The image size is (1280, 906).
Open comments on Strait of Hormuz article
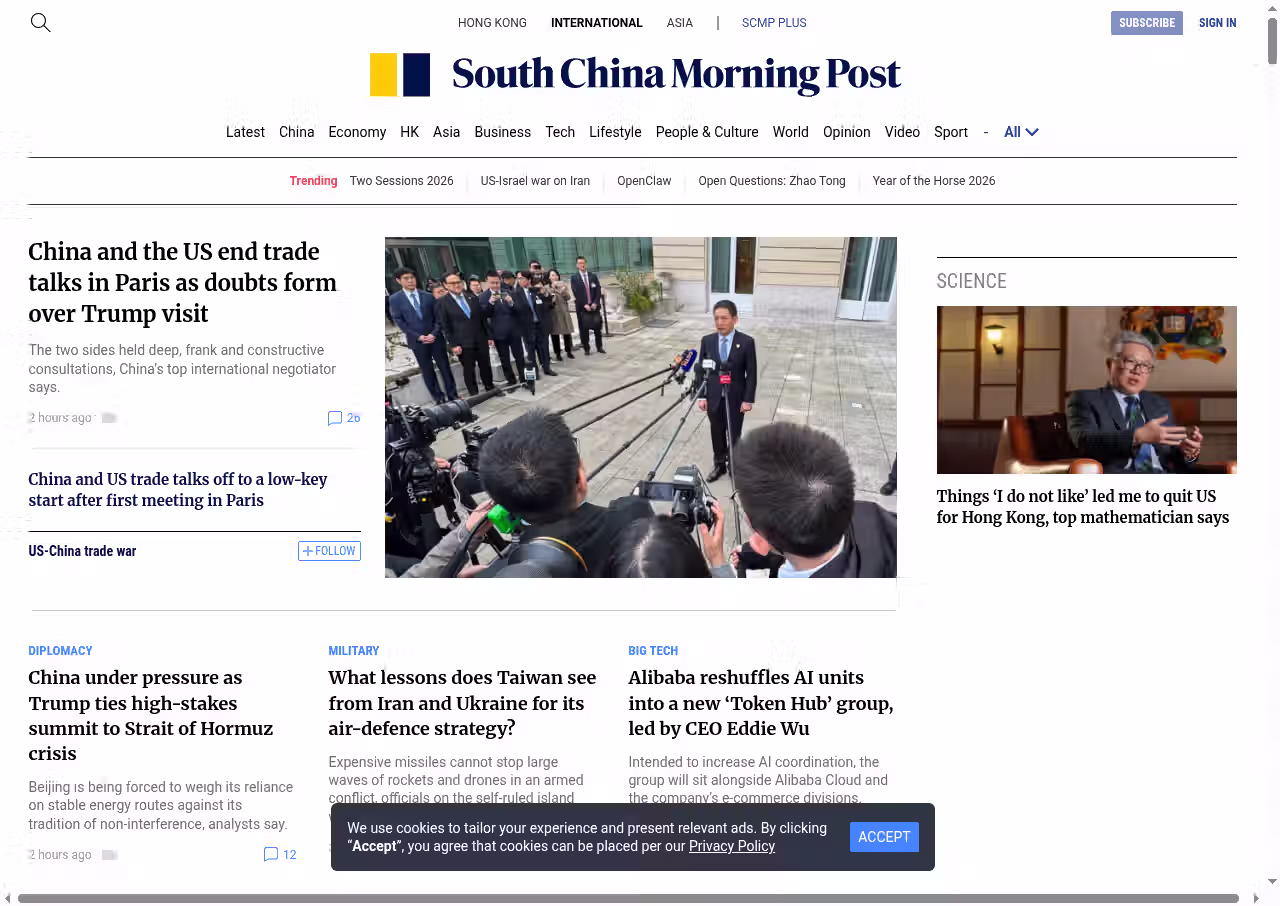[x=280, y=855]
